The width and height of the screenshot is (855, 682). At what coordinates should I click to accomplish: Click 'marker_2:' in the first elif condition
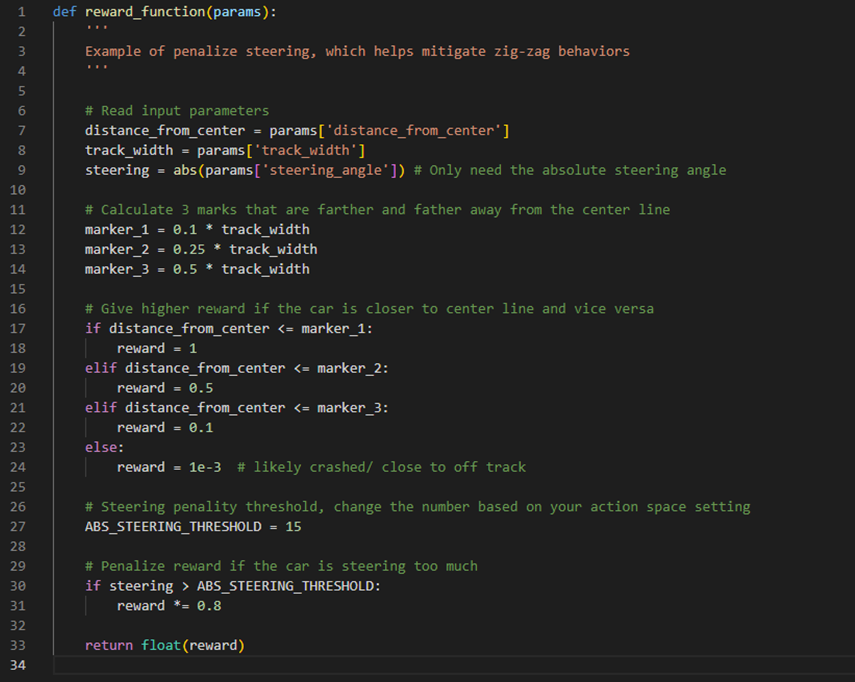click(353, 368)
